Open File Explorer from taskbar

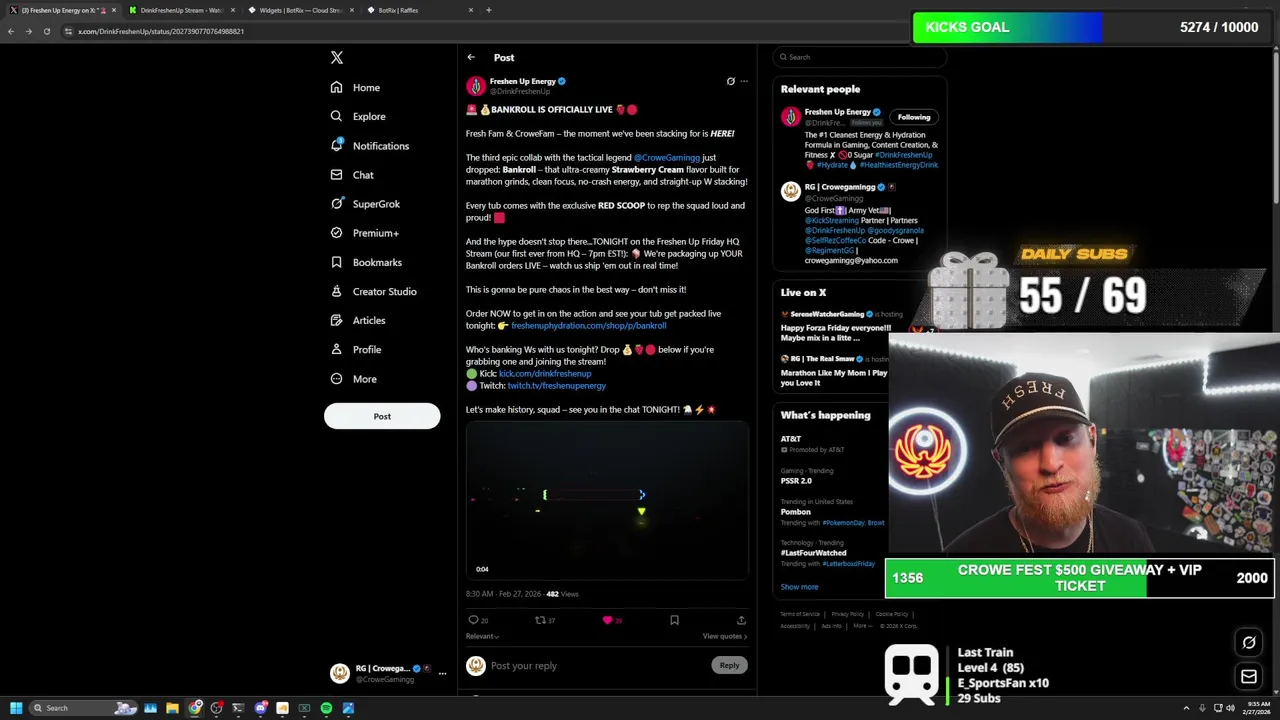point(172,708)
